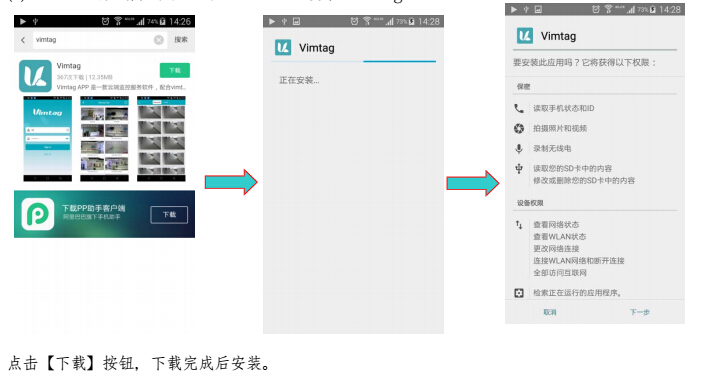Tap the USB icon by SD卡 permission
701x382 pixels.
519,169
